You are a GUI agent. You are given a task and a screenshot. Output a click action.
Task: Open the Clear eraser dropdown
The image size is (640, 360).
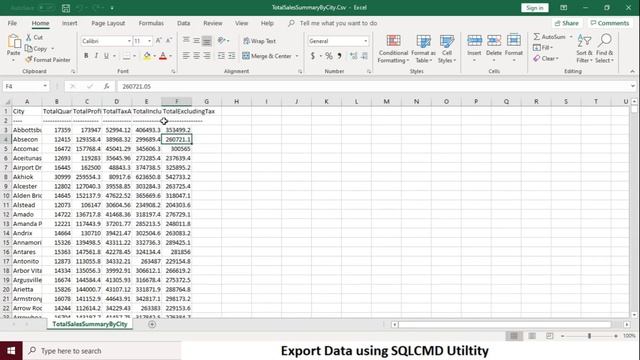click(546, 58)
